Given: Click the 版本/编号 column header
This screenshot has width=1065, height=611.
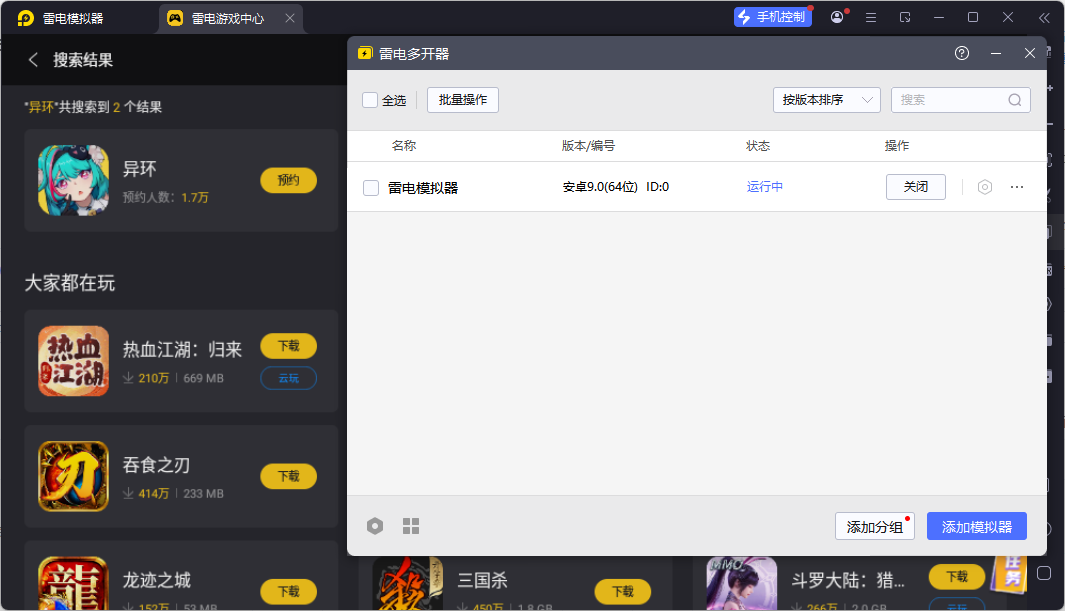Looking at the screenshot, I should pyautogui.click(x=588, y=146).
